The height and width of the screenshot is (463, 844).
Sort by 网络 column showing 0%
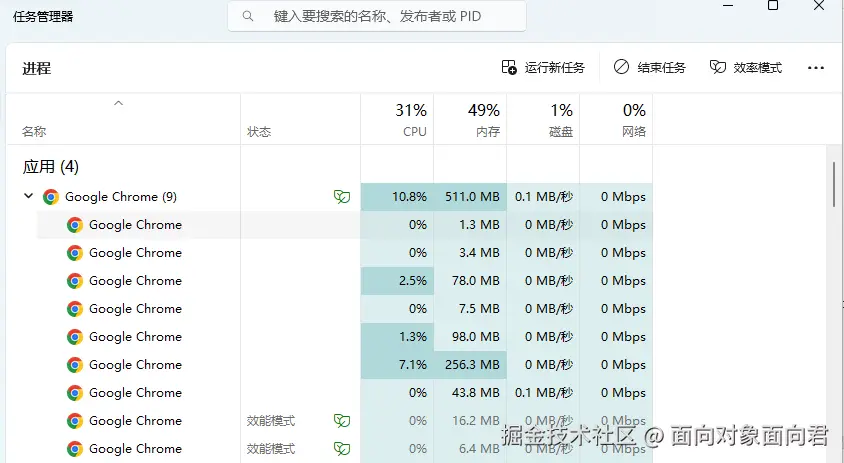[x=616, y=120]
